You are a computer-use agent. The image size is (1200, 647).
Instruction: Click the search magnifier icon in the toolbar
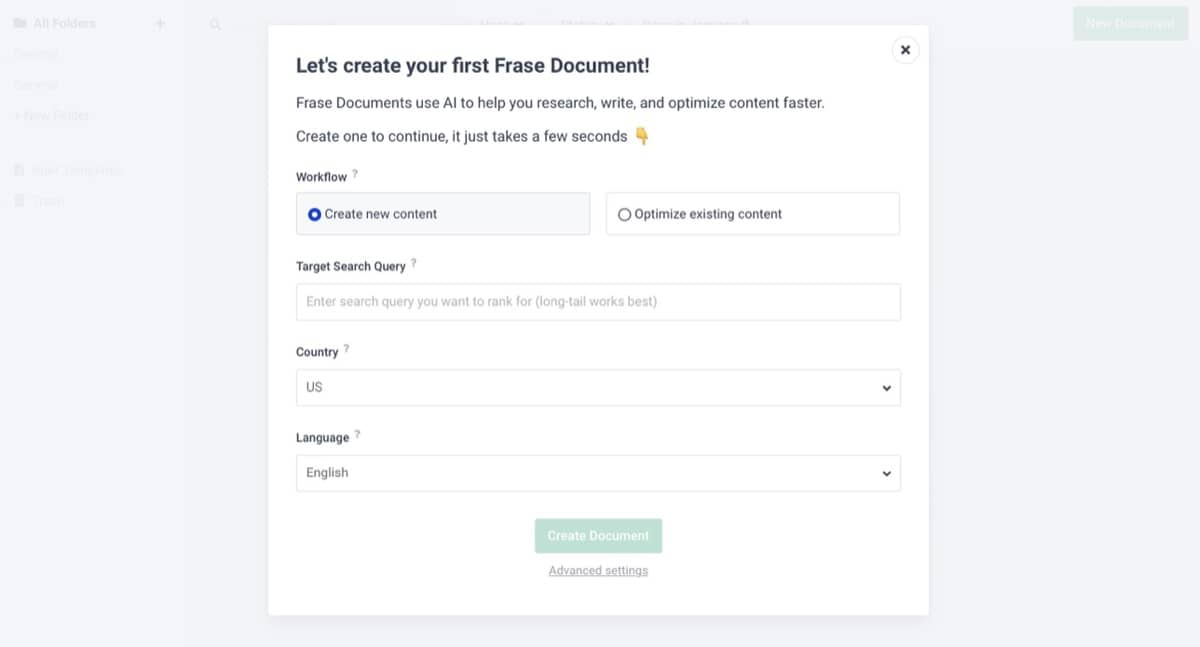coord(215,23)
